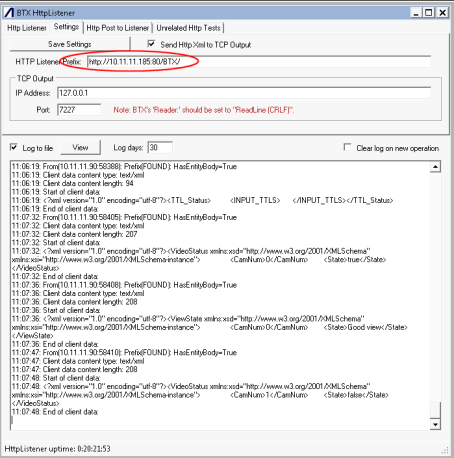This screenshot has height=458, width=454.
Task: Click the log scrollbar thumb
Action: [x=435, y=410]
